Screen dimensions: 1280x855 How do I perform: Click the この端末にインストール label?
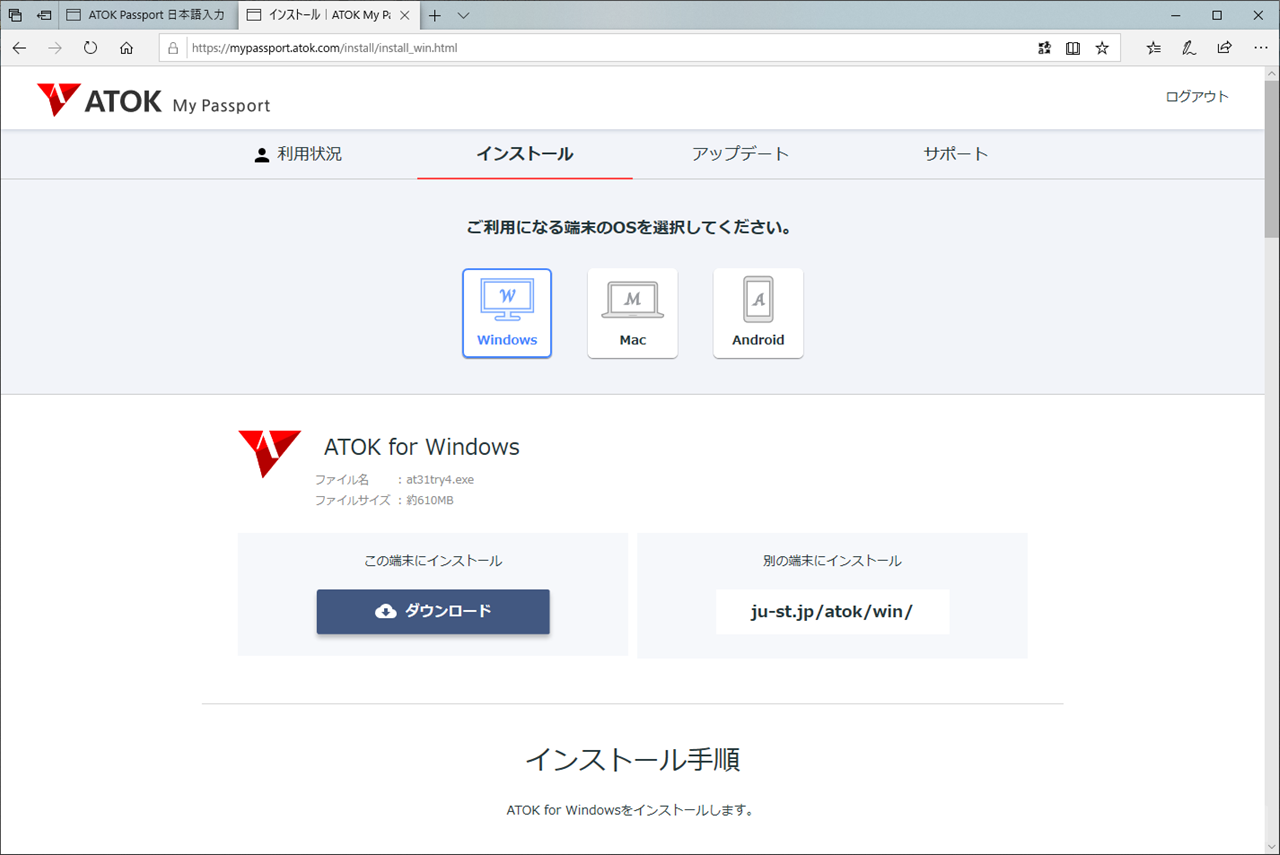(433, 561)
